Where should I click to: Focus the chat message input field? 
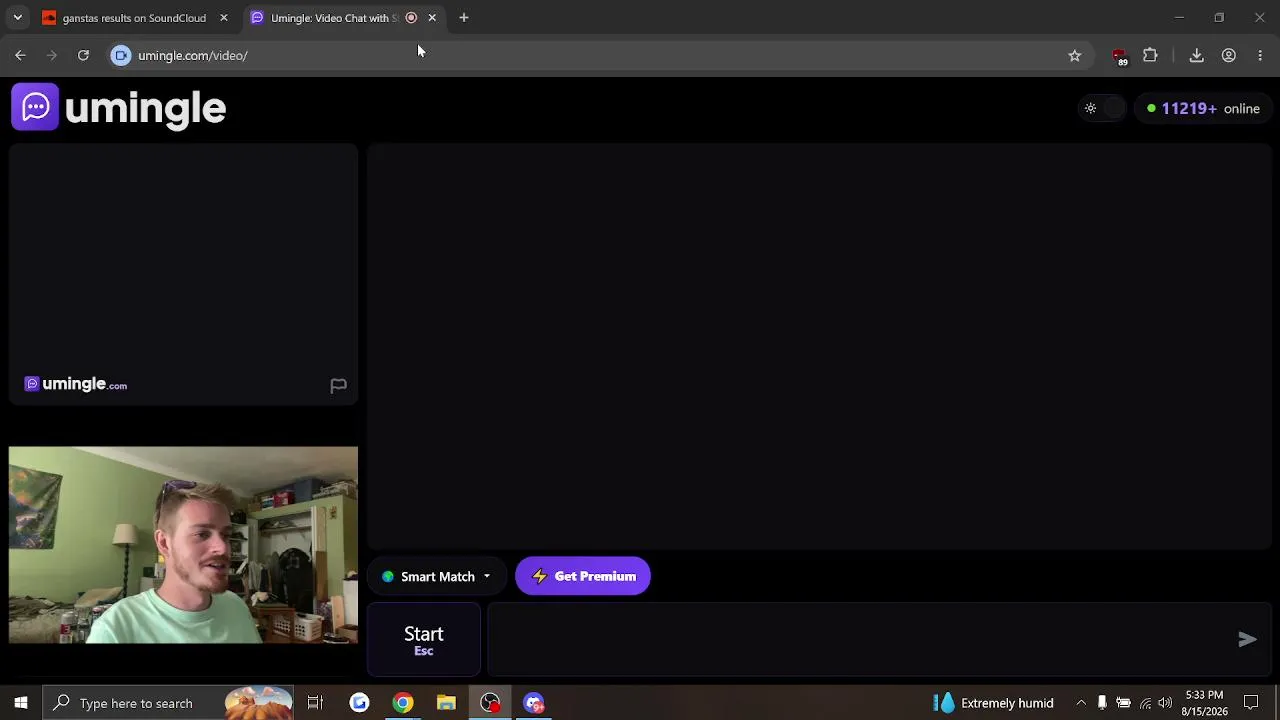click(x=860, y=640)
